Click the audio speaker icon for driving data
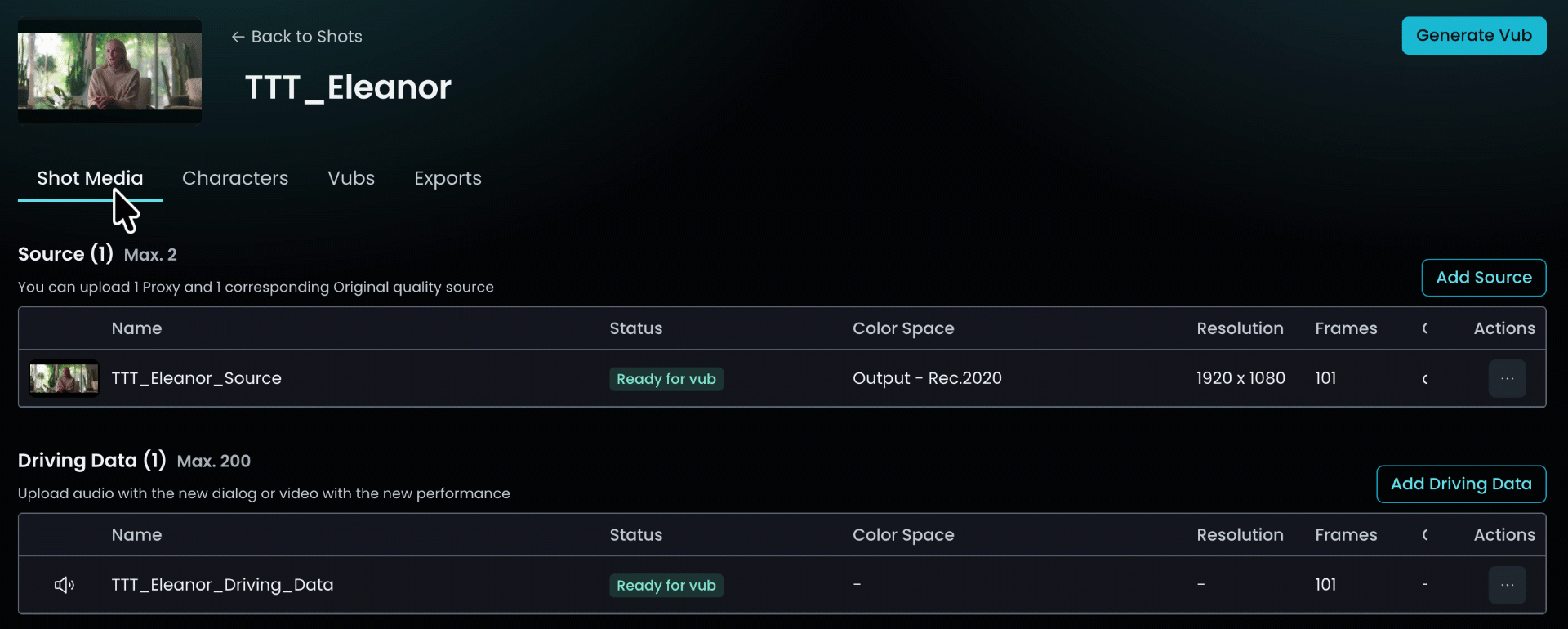This screenshot has height=629, width=1568. coord(65,585)
